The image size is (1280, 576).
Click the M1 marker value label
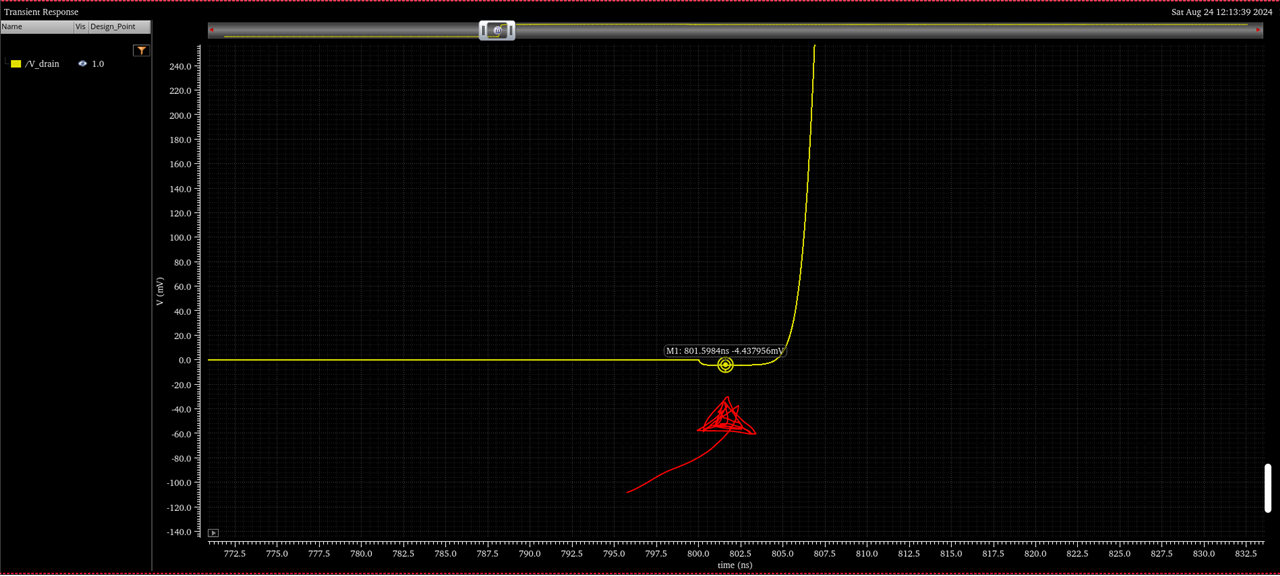[725, 351]
